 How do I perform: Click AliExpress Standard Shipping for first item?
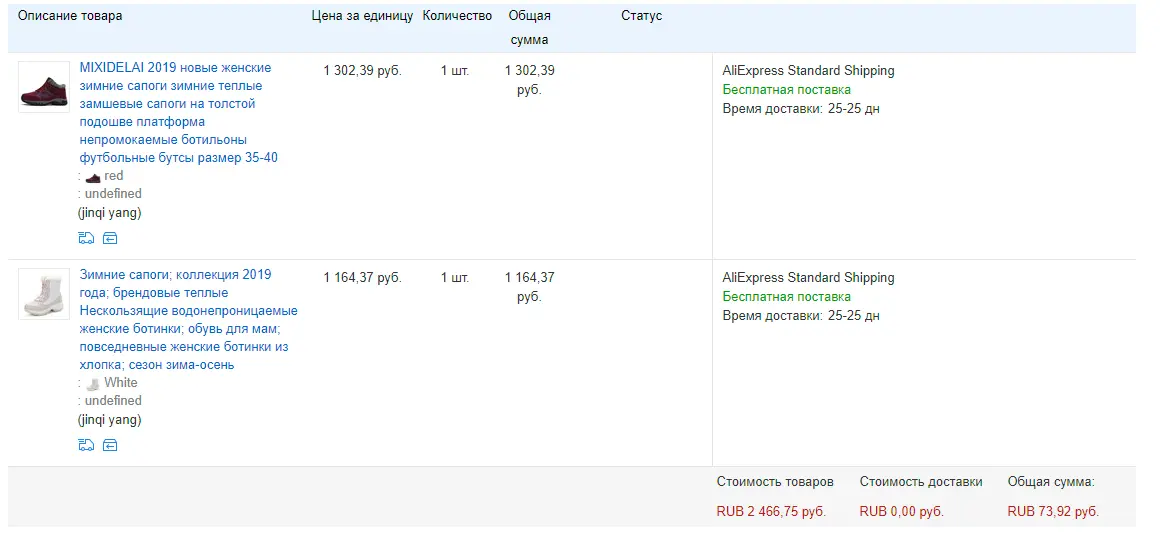click(x=808, y=71)
